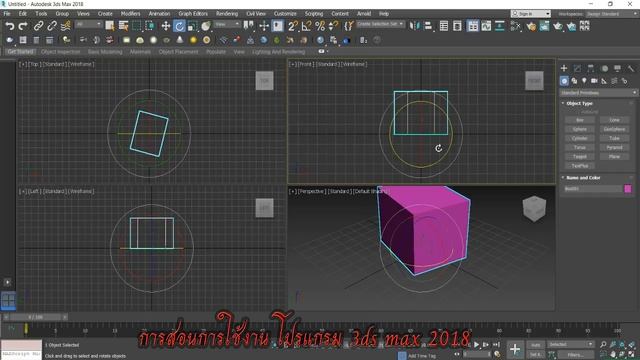Select the Select and Link tool
This screenshot has height=360, width=640.
[x=38, y=26]
